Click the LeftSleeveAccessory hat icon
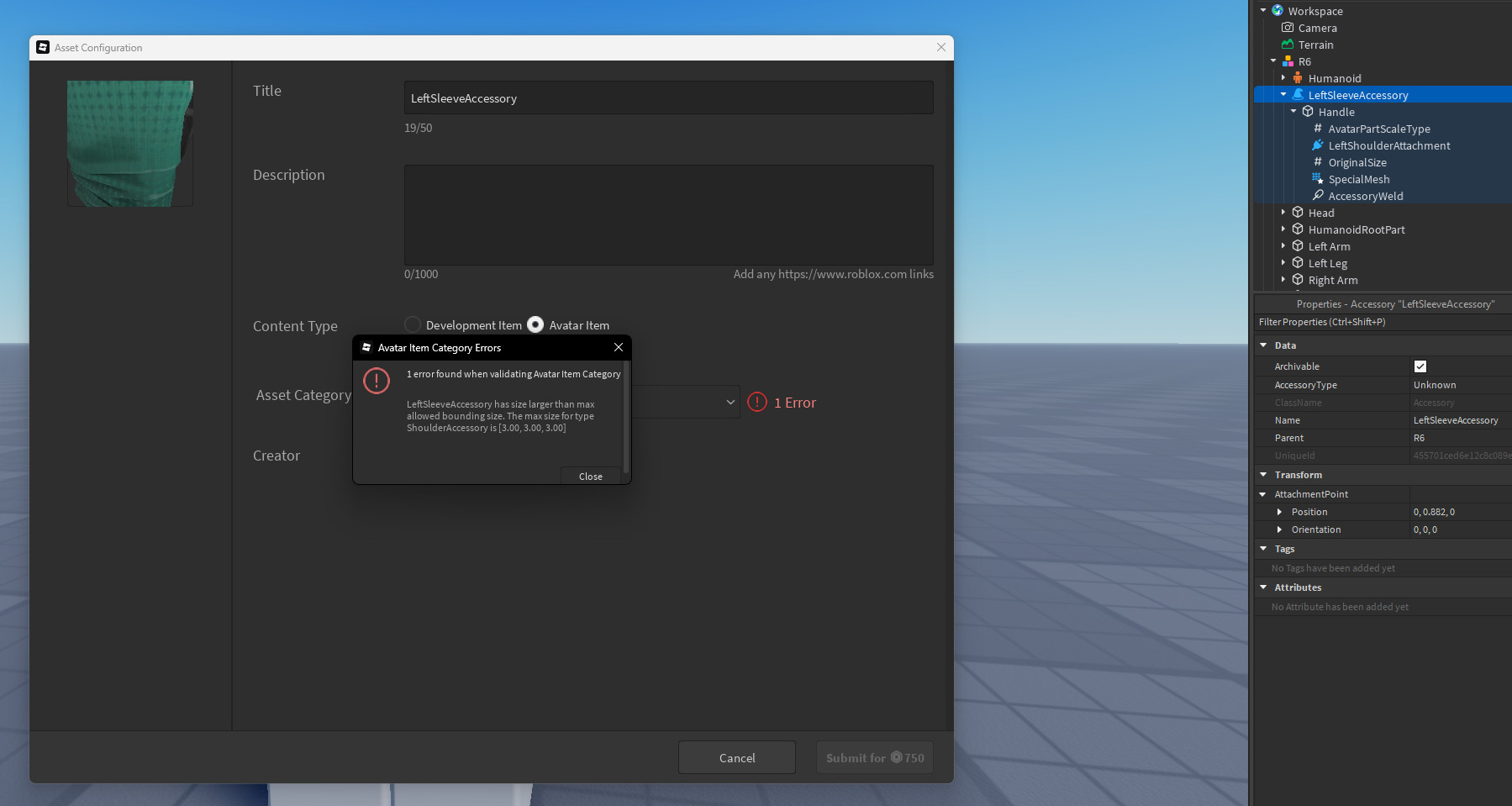The image size is (1512, 806). pos(1298,95)
